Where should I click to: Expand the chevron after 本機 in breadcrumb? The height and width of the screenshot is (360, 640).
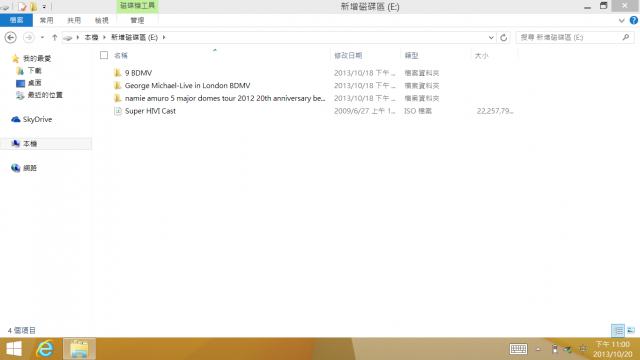104,38
